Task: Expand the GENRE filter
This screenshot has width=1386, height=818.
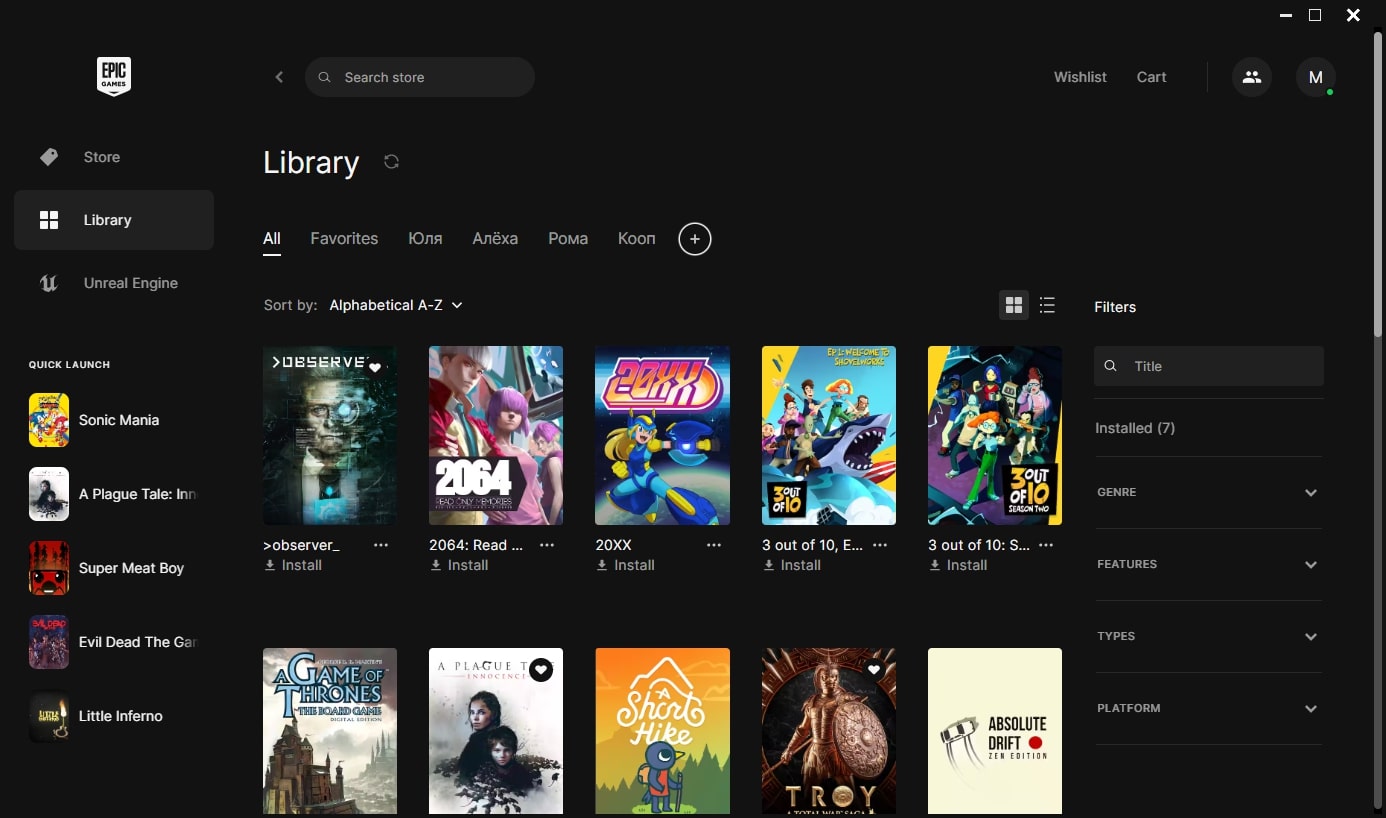Action: point(1208,493)
